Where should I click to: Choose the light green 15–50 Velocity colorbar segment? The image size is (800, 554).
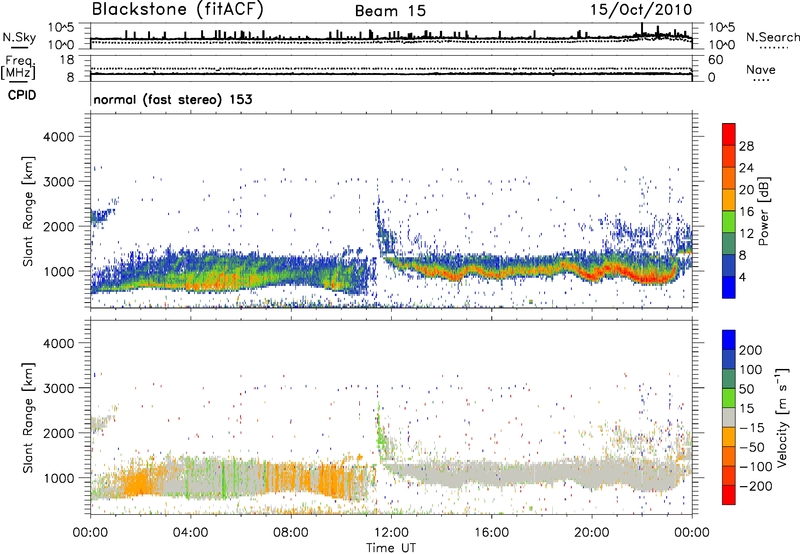[x=729, y=398]
